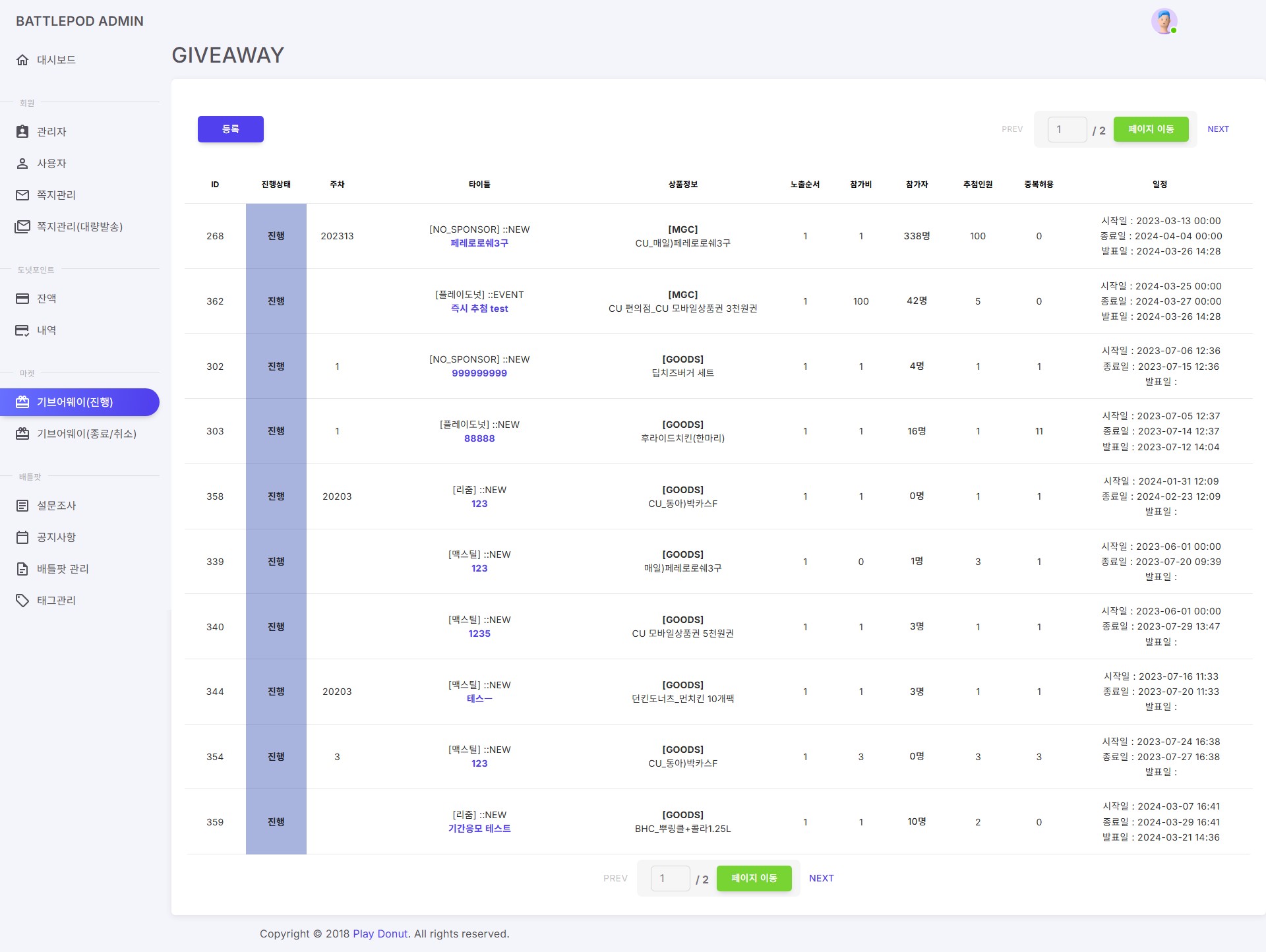Select the 내역 receipt icon
1266x952 pixels.
point(23,330)
